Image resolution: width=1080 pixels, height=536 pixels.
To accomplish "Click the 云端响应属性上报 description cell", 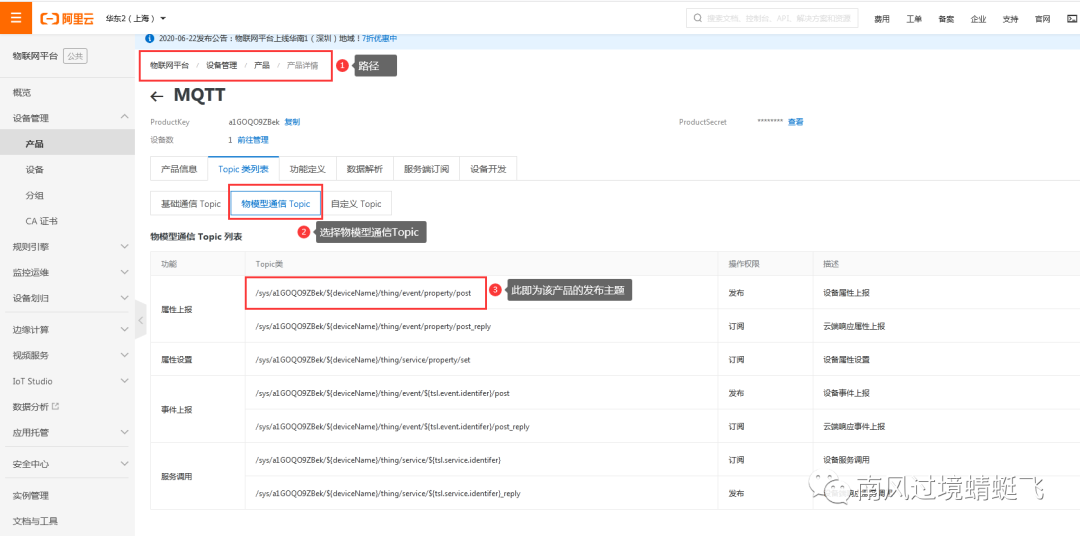I will [x=946, y=326].
